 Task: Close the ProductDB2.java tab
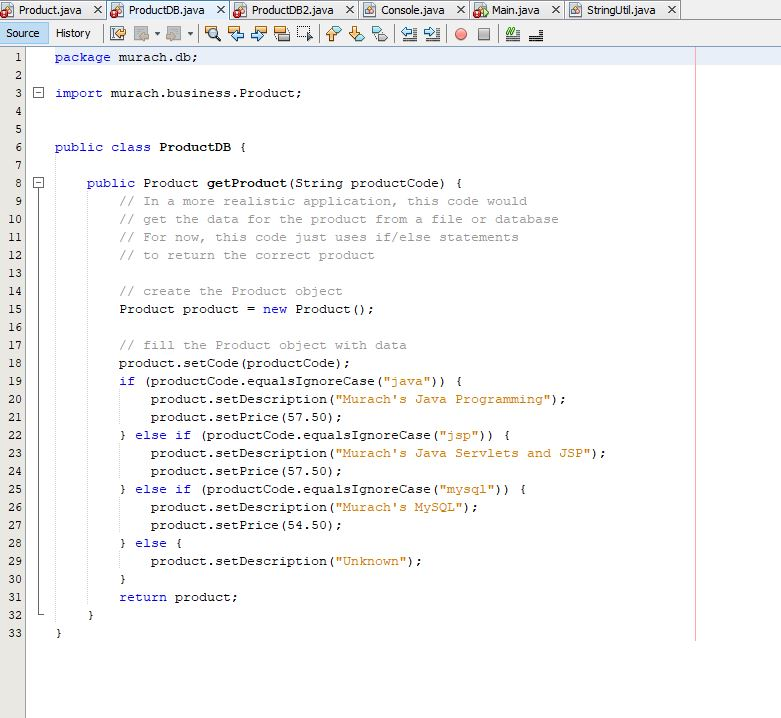tap(350, 10)
